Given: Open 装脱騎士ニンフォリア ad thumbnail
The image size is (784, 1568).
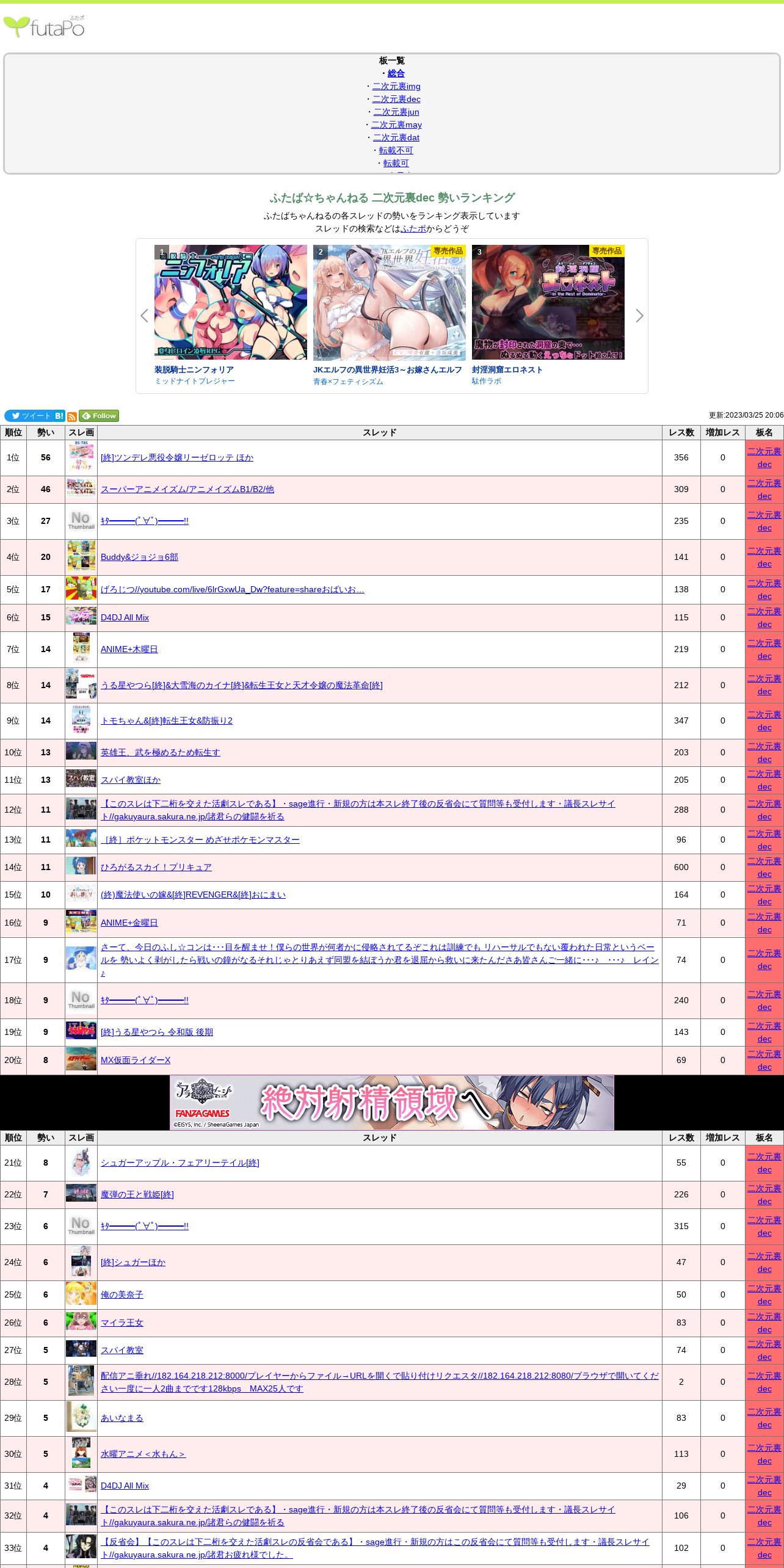Looking at the screenshot, I should [231, 302].
